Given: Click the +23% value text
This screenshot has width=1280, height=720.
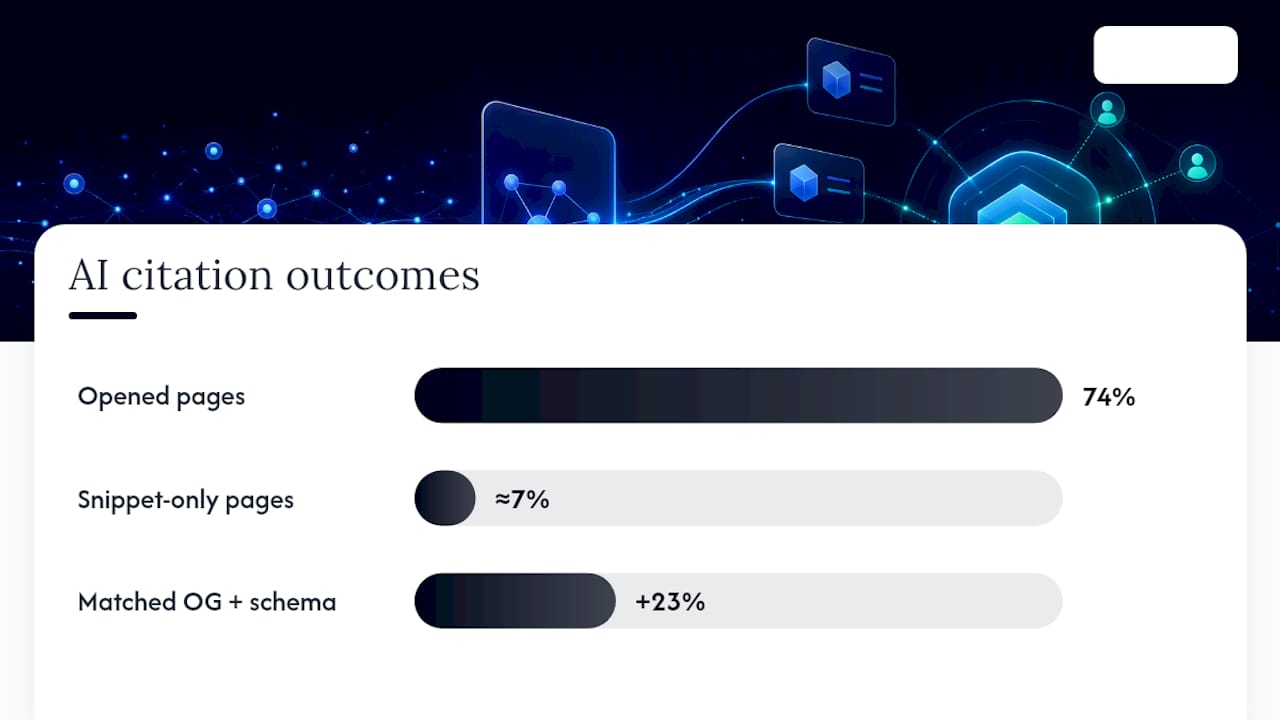Looking at the screenshot, I should [670, 602].
